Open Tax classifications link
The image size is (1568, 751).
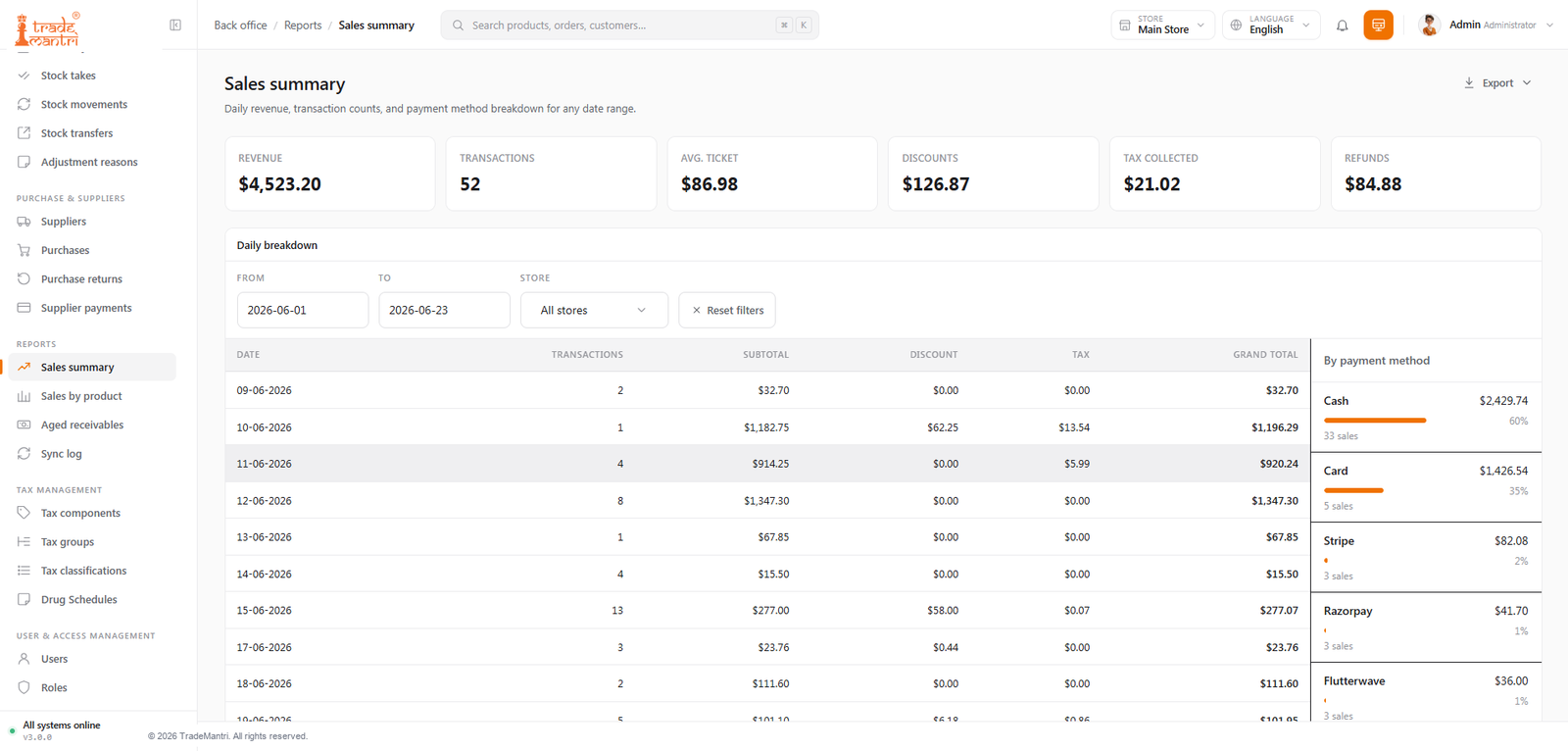point(83,571)
